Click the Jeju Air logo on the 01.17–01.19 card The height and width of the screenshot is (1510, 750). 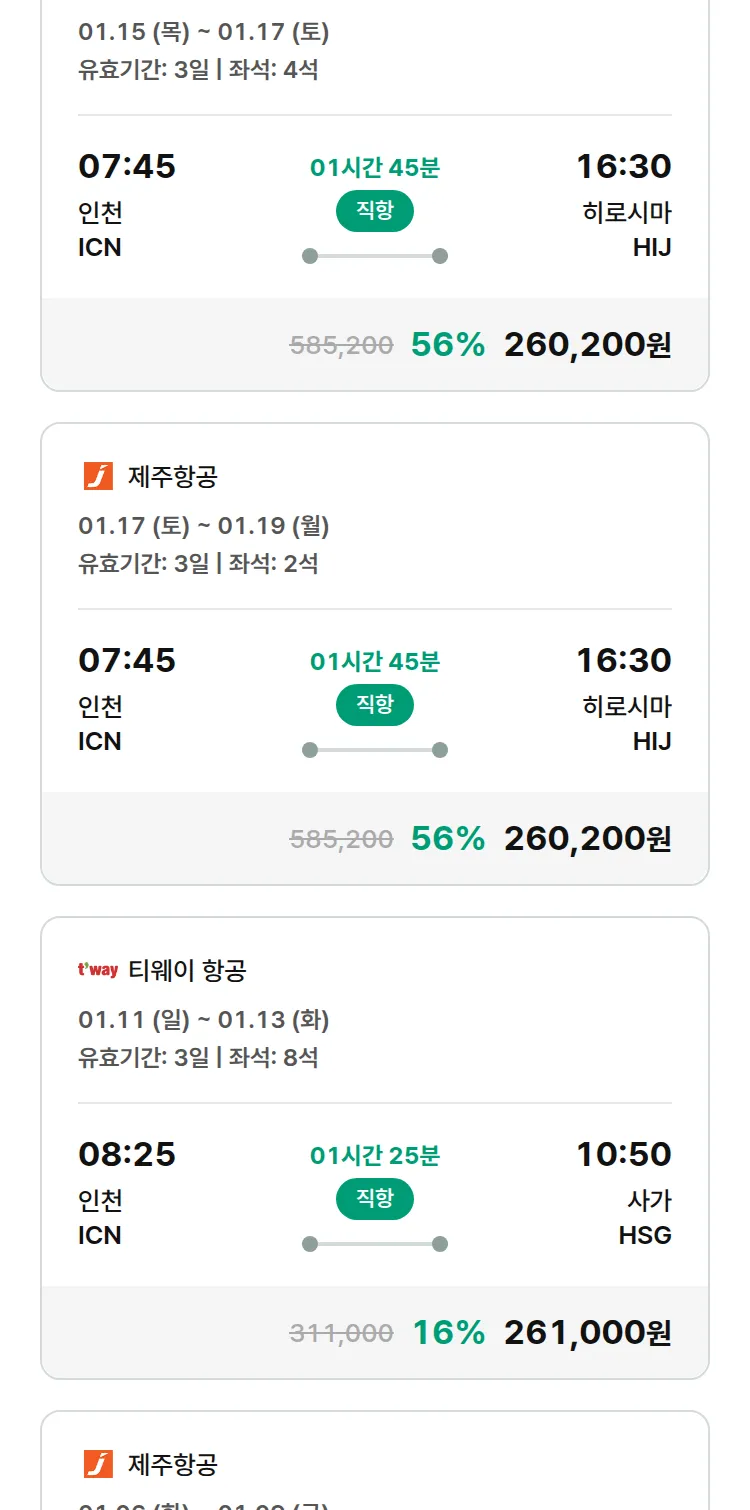[x=98, y=477]
